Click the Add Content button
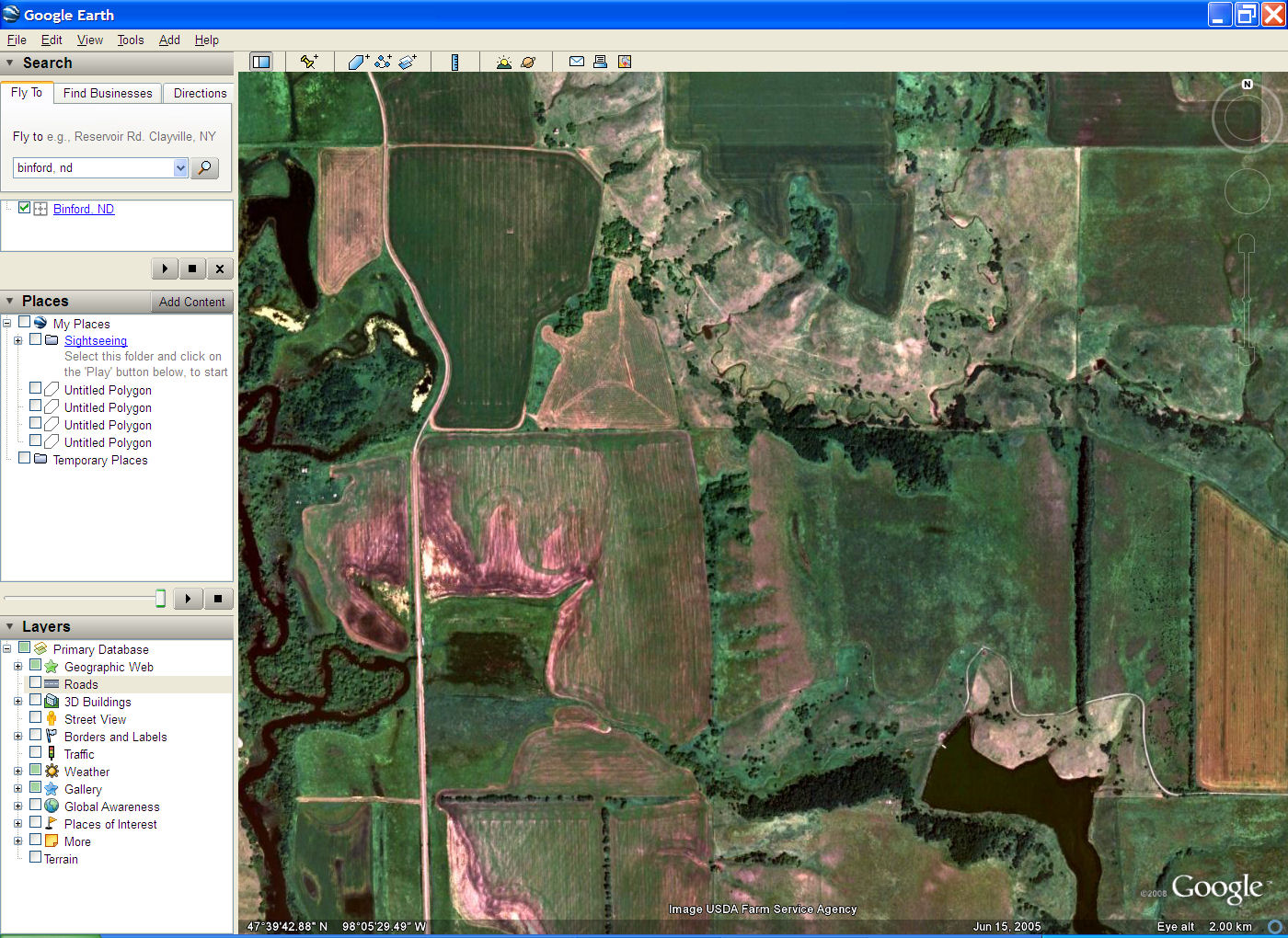The width and height of the screenshot is (1288, 938). (191, 302)
